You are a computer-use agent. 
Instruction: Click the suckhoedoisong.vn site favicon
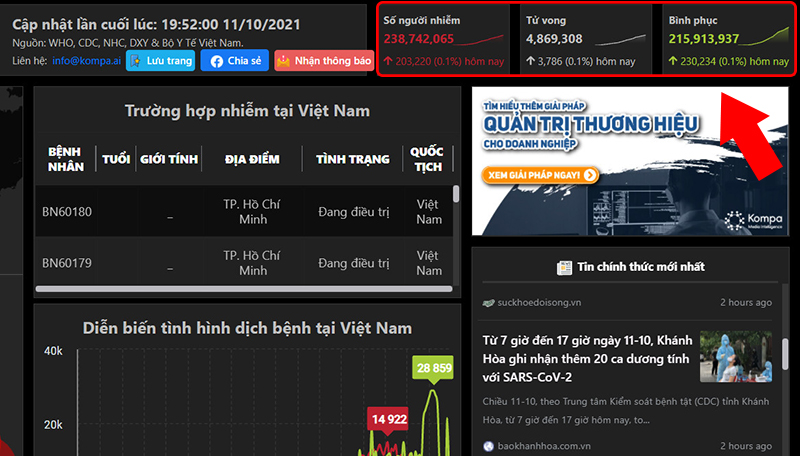point(488,303)
